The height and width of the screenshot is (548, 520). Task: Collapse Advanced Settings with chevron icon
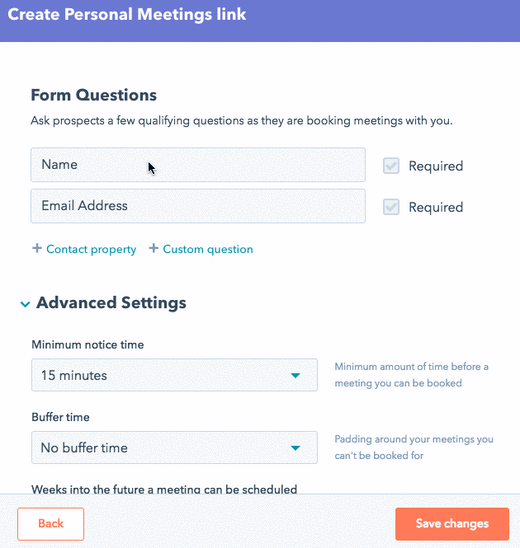pyautogui.click(x=25, y=304)
